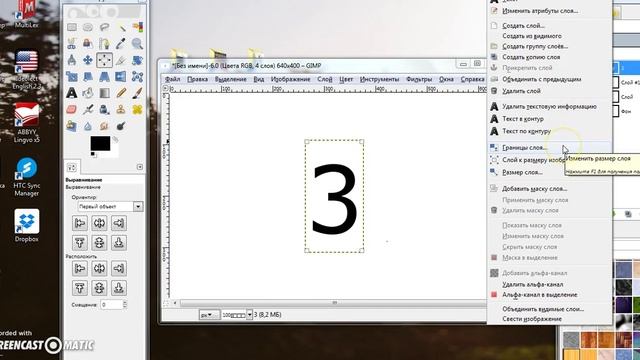Open the Файл menu

[173, 79]
